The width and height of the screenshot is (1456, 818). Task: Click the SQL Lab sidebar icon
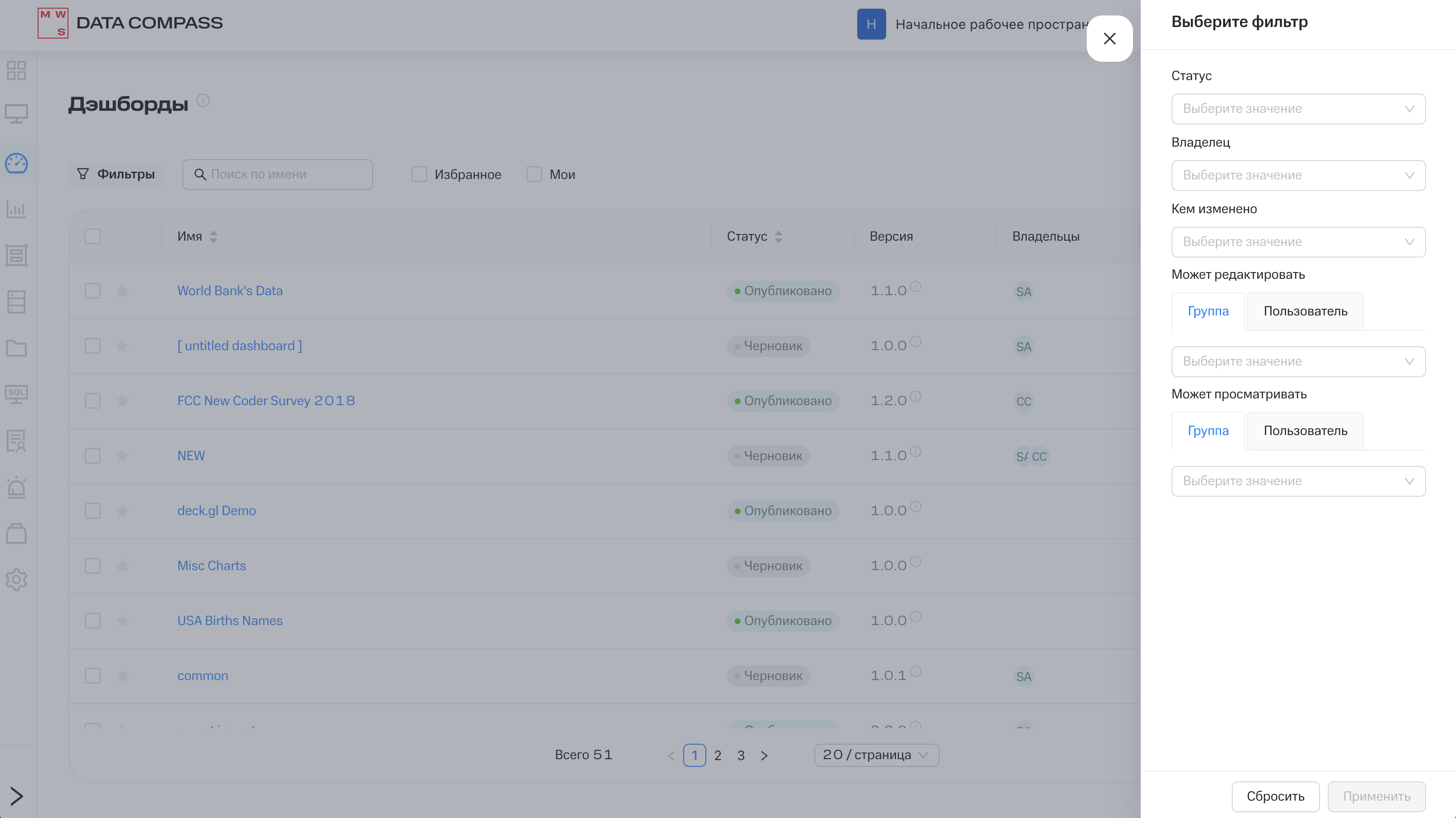[x=16, y=394]
